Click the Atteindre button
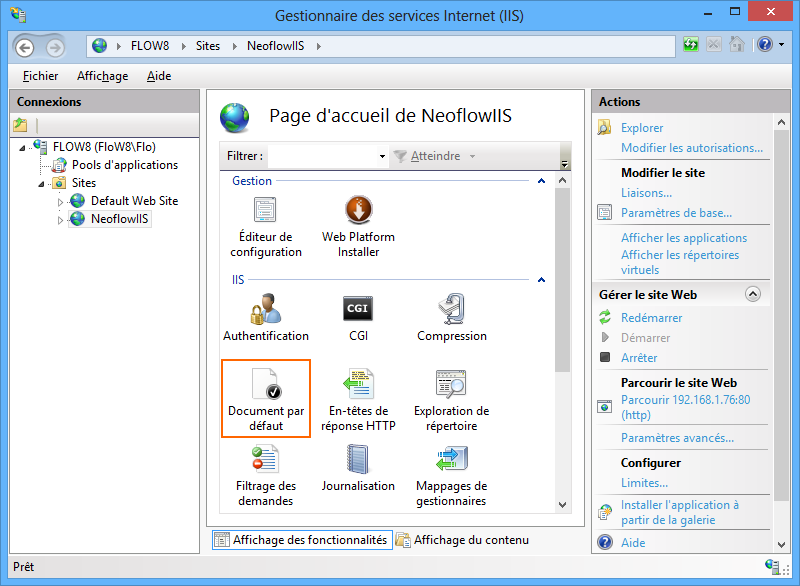The width and height of the screenshot is (800, 586). point(435,156)
